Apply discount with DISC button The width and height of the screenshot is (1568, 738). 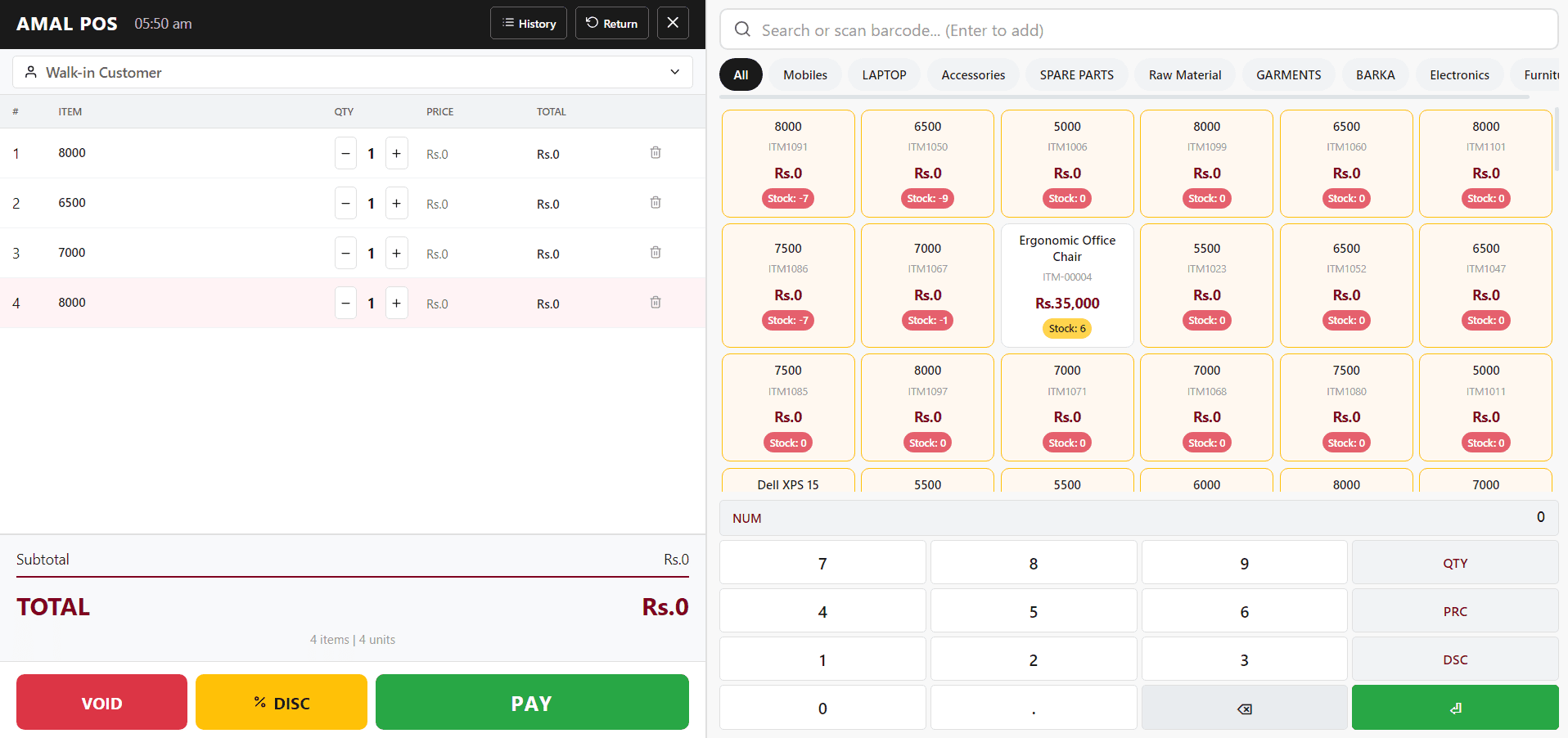282,703
